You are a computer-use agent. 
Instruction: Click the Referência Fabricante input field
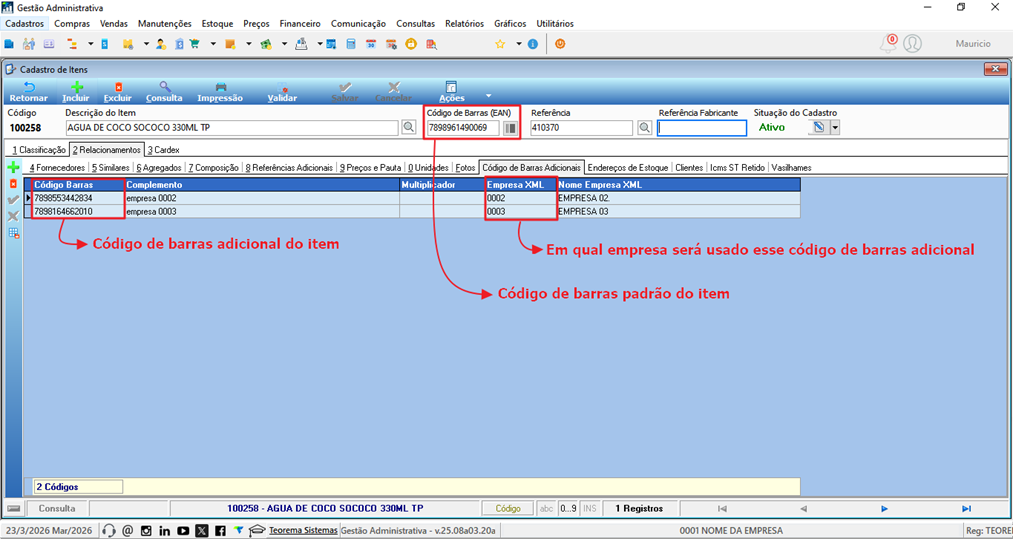[702, 128]
